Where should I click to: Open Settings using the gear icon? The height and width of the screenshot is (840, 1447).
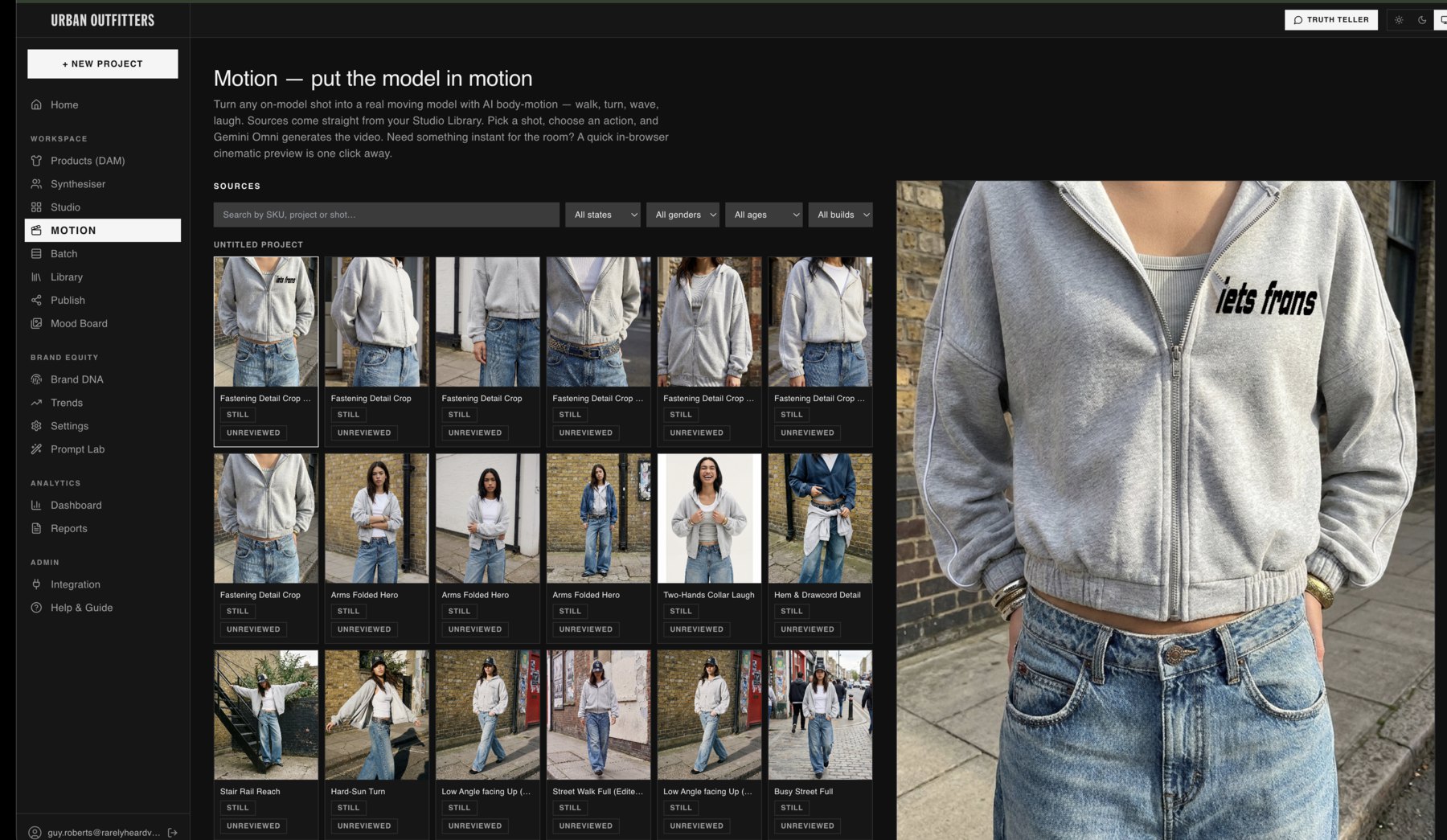tap(36, 426)
